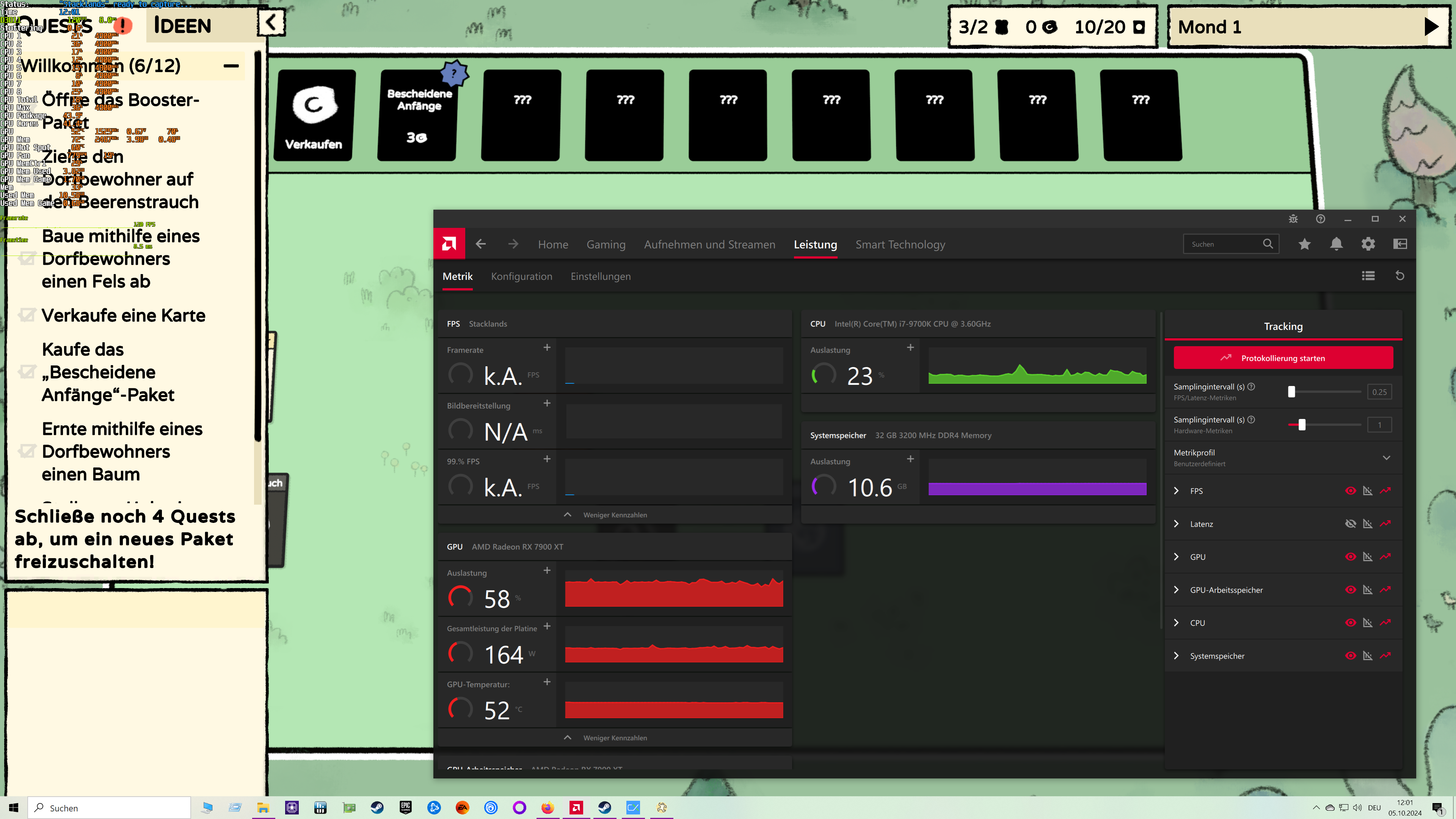This screenshot has width=1456, height=819.
Task: Add the Systemspeicher Auslastung metric with plus
Action: (x=910, y=458)
